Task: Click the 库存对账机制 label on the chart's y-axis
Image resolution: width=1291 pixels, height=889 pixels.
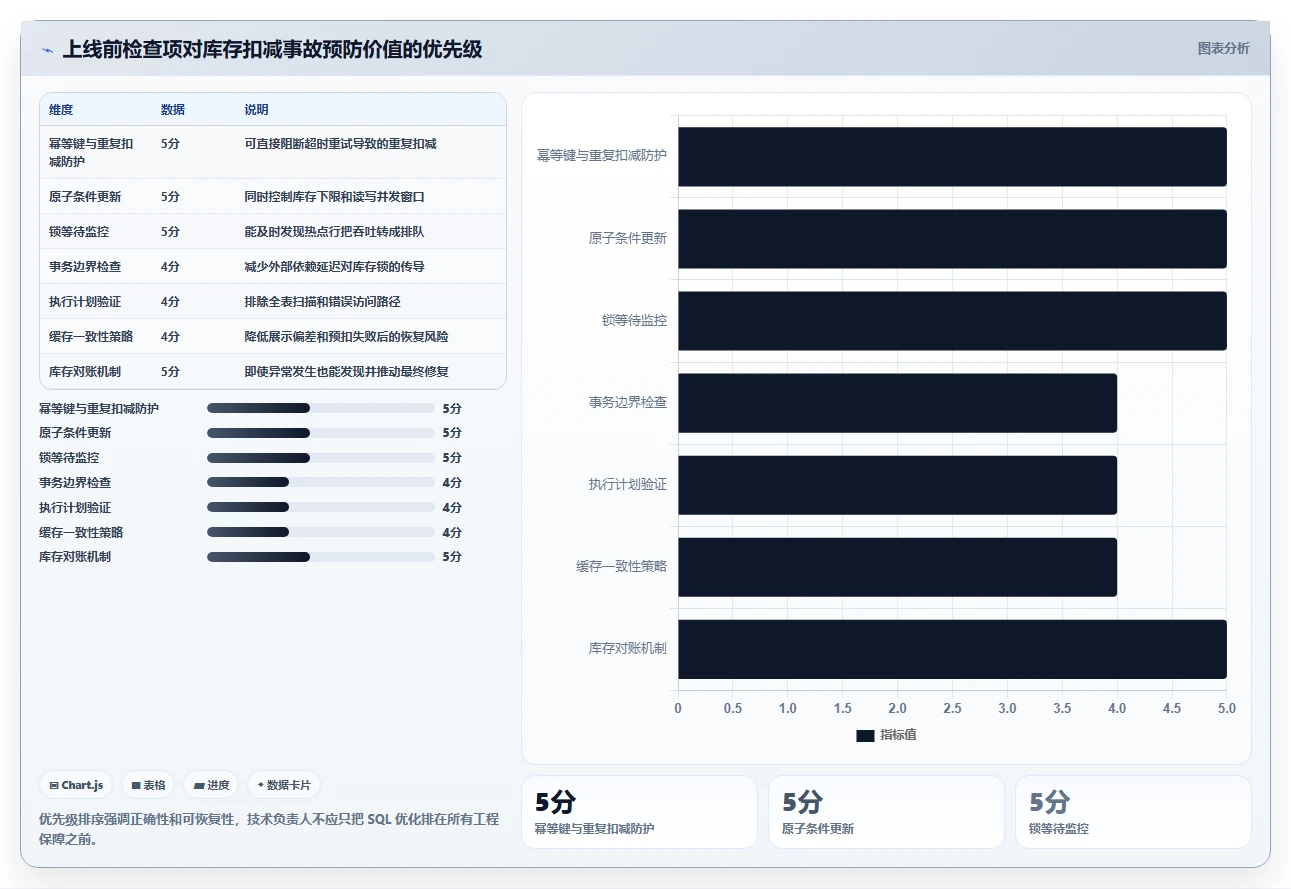Action: click(627, 649)
